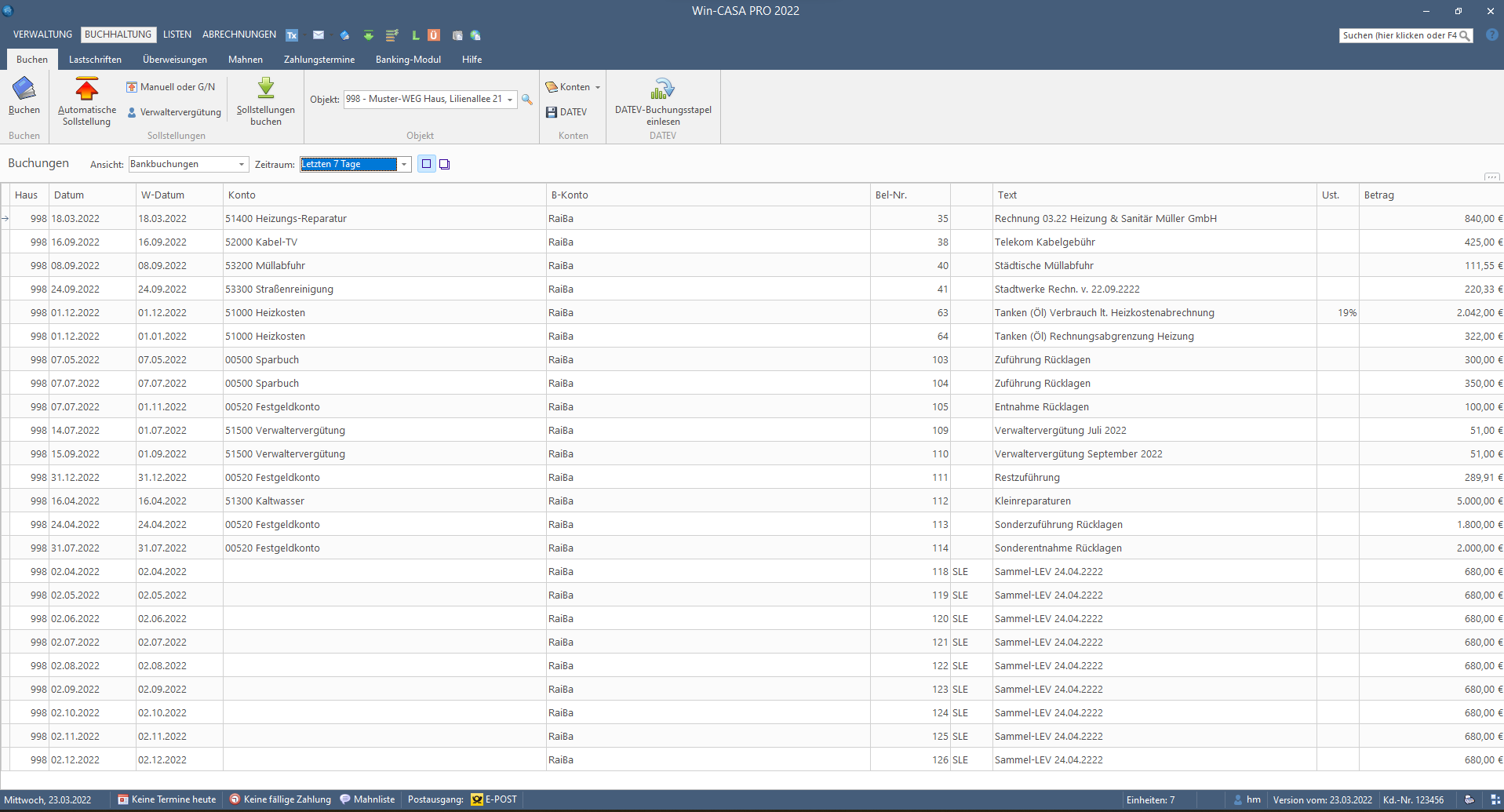The height and width of the screenshot is (812, 1504).
Task: Click the Tx quick toolbar icon
Action: click(x=292, y=35)
